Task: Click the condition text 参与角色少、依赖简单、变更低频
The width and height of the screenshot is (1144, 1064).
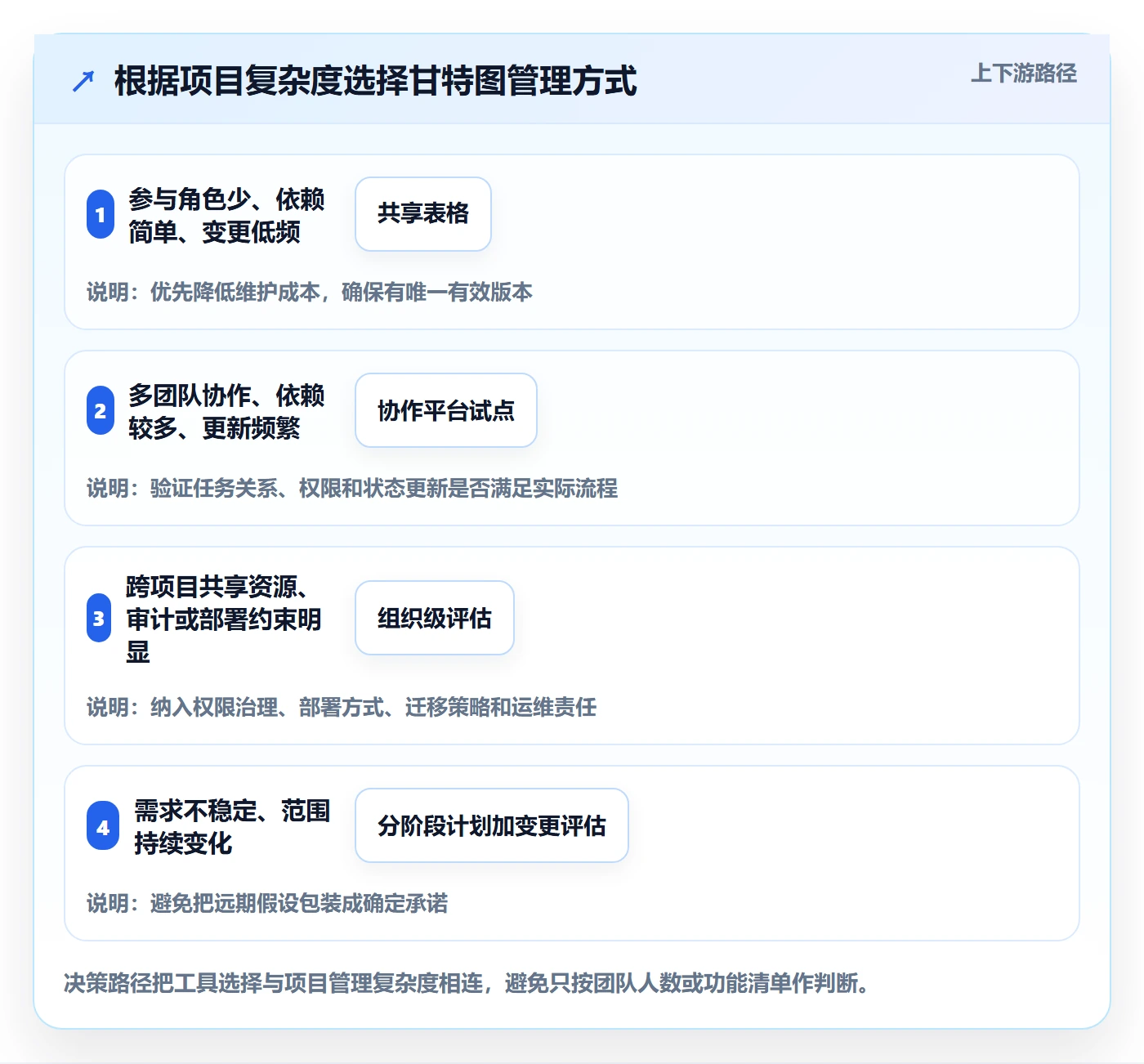Action: (x=226, y=215)
